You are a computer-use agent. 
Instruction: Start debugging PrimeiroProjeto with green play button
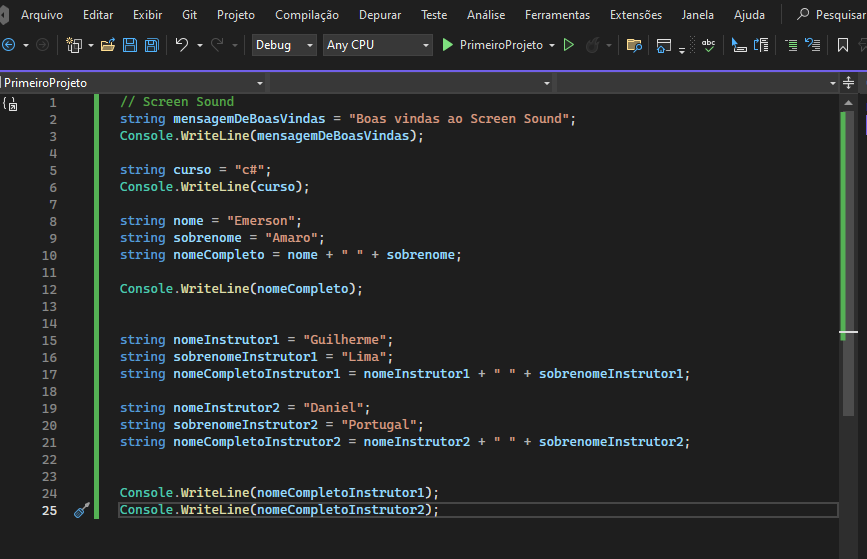pyautogui.click(x=447, y=45)
